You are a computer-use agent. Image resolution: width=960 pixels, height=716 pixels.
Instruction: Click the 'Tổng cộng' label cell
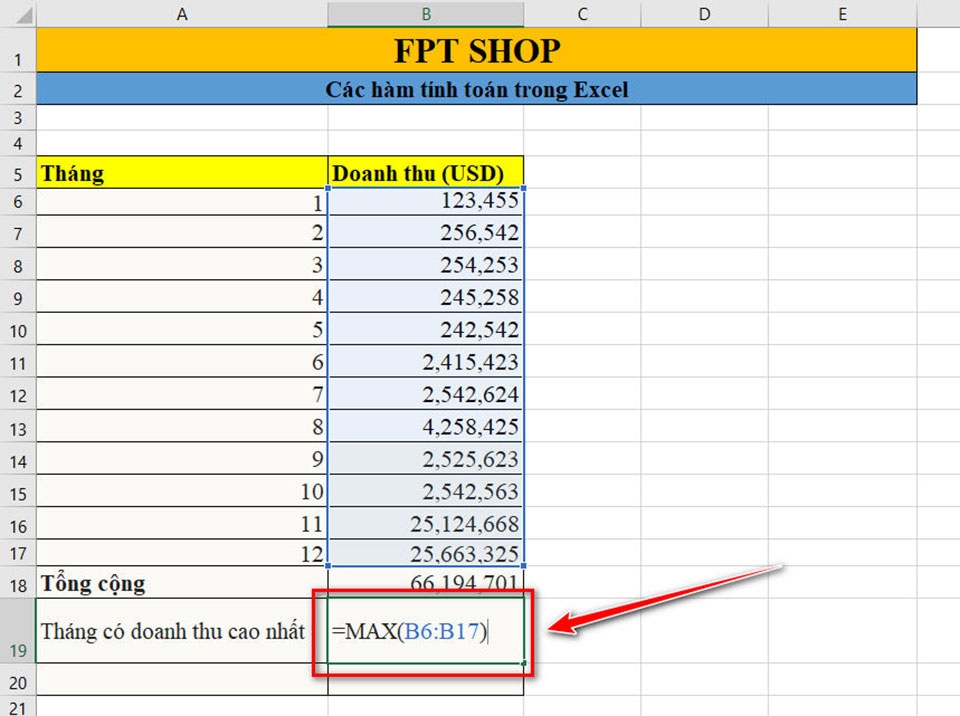pos(182,582)
